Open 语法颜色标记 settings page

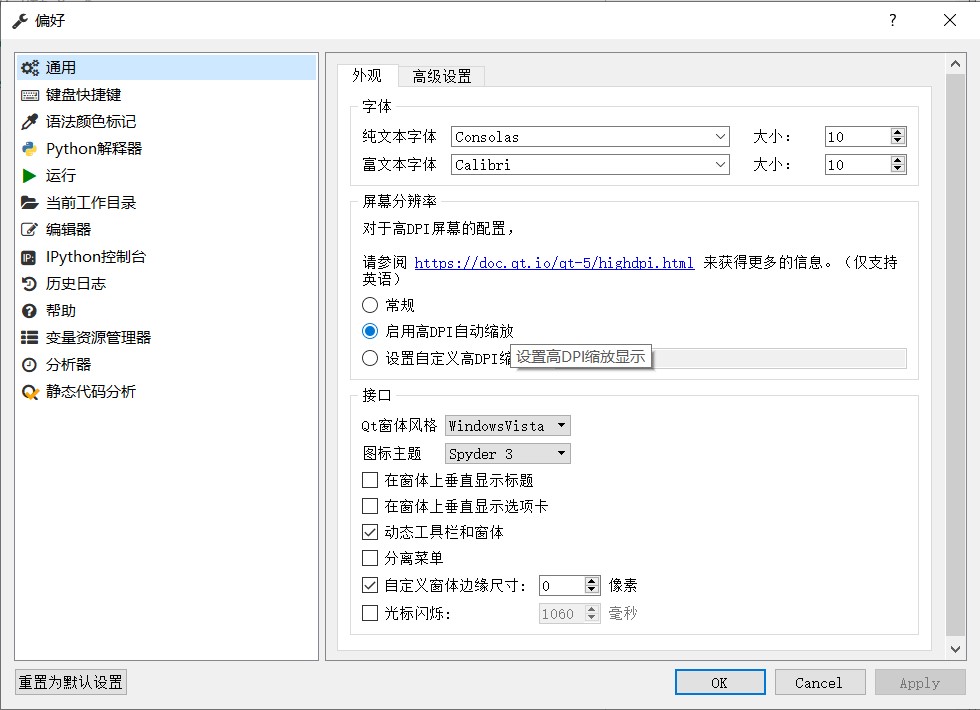click(166, 122)
